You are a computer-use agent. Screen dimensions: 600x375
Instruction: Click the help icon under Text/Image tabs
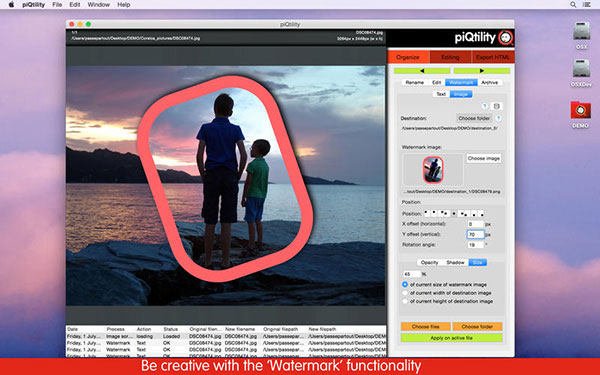pos(484,106)
